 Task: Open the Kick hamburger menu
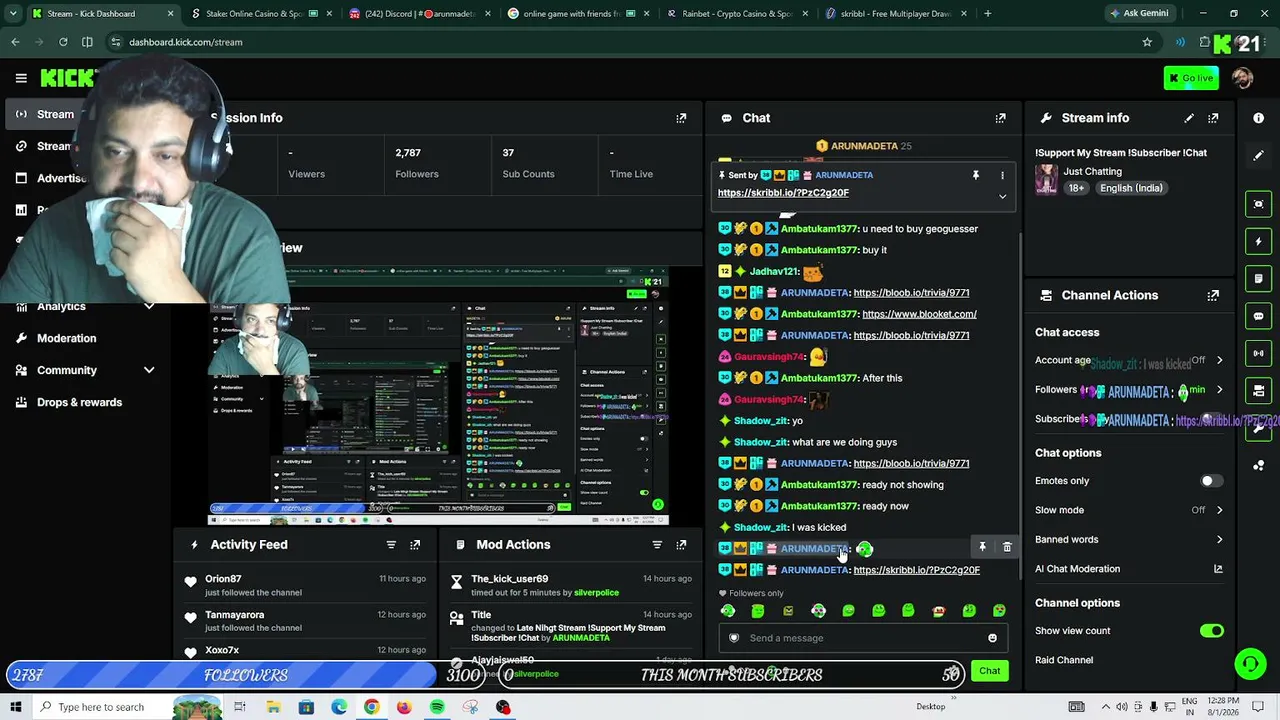(x=21, y=78)
